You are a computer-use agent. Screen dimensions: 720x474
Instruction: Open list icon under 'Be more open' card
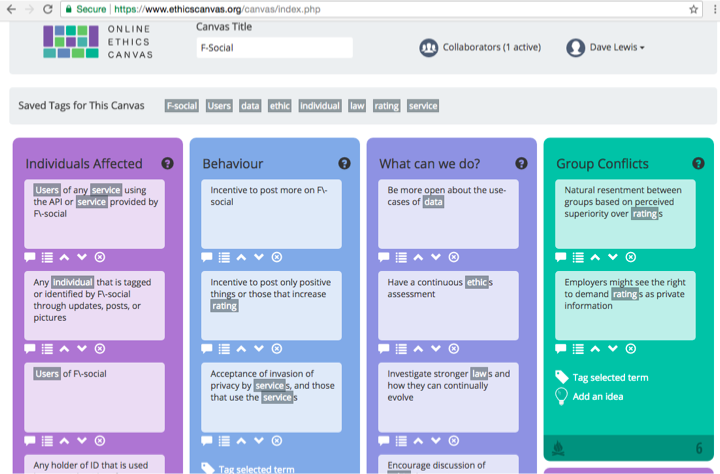coord(401,257)
